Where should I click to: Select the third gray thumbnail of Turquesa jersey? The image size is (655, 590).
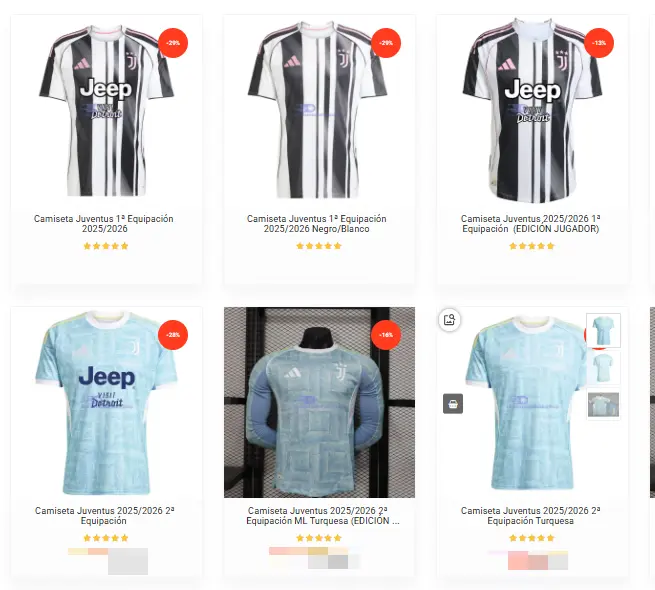pos(603,404)
